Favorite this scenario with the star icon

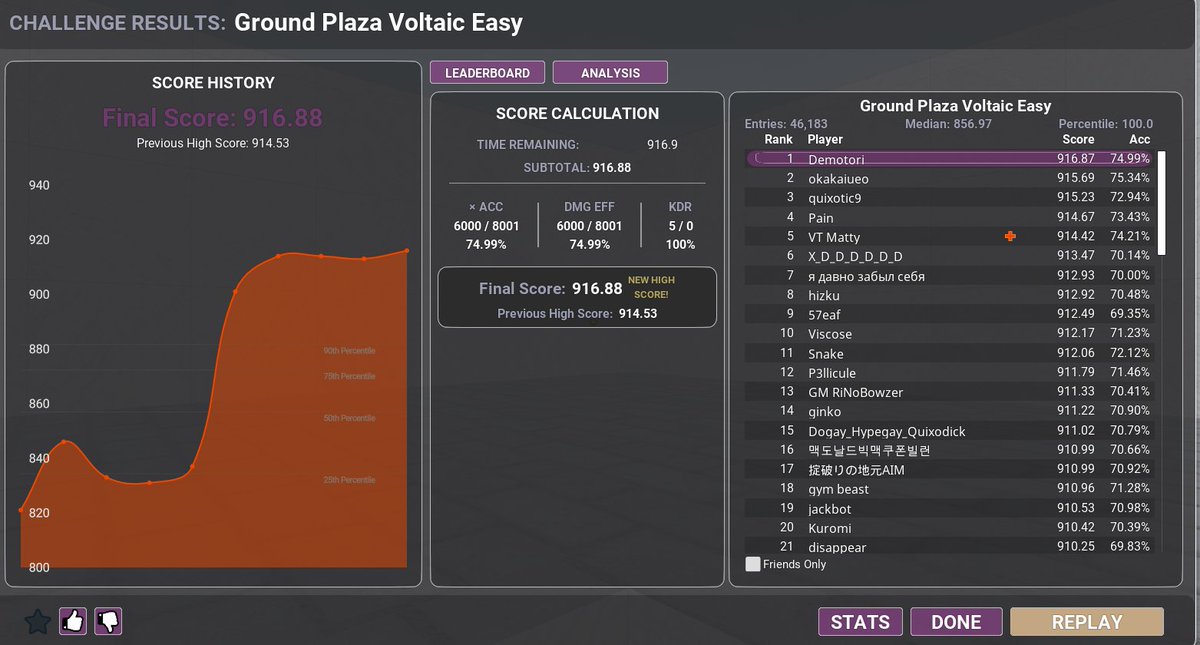click(x=37, y=622)
